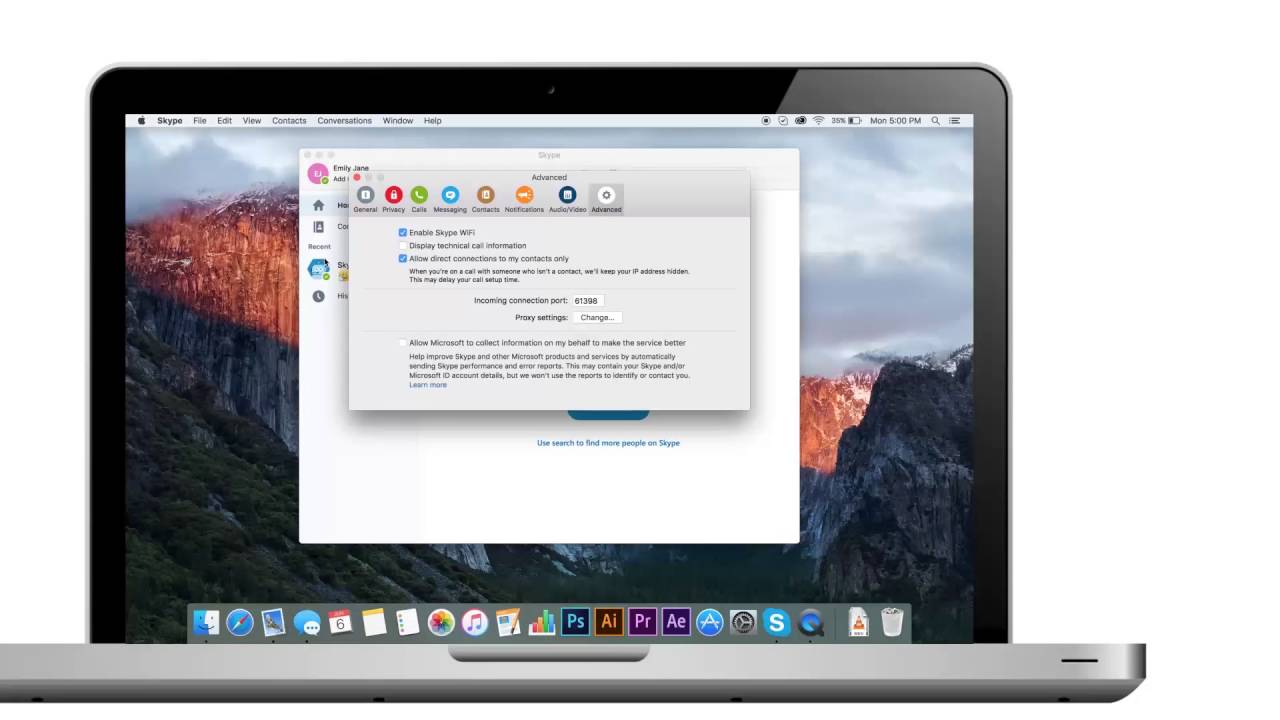Open Trash from the Dock
Image resolution: width=1280 pixels, height=720 pixels.
click(892, 622)
